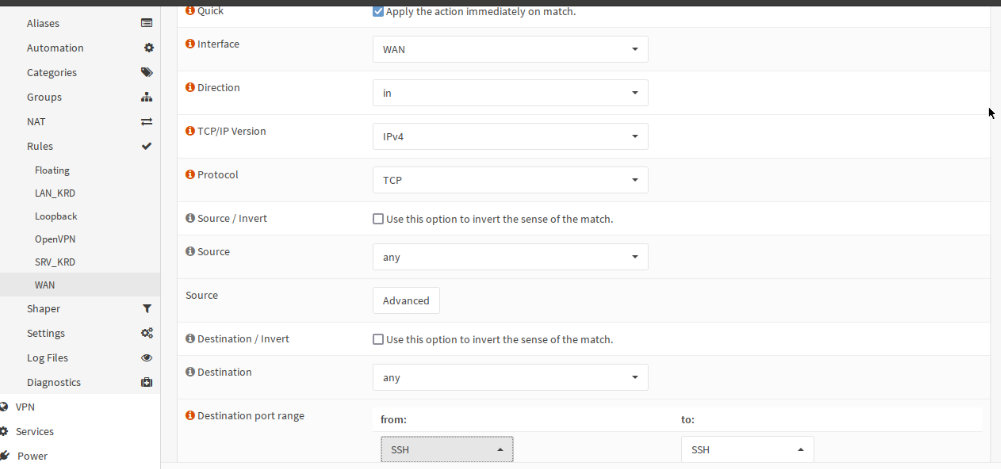Screen dimensions: 1001x469
Task: Click the NAT exchange arrows icon
Action: tap(147, 122)
